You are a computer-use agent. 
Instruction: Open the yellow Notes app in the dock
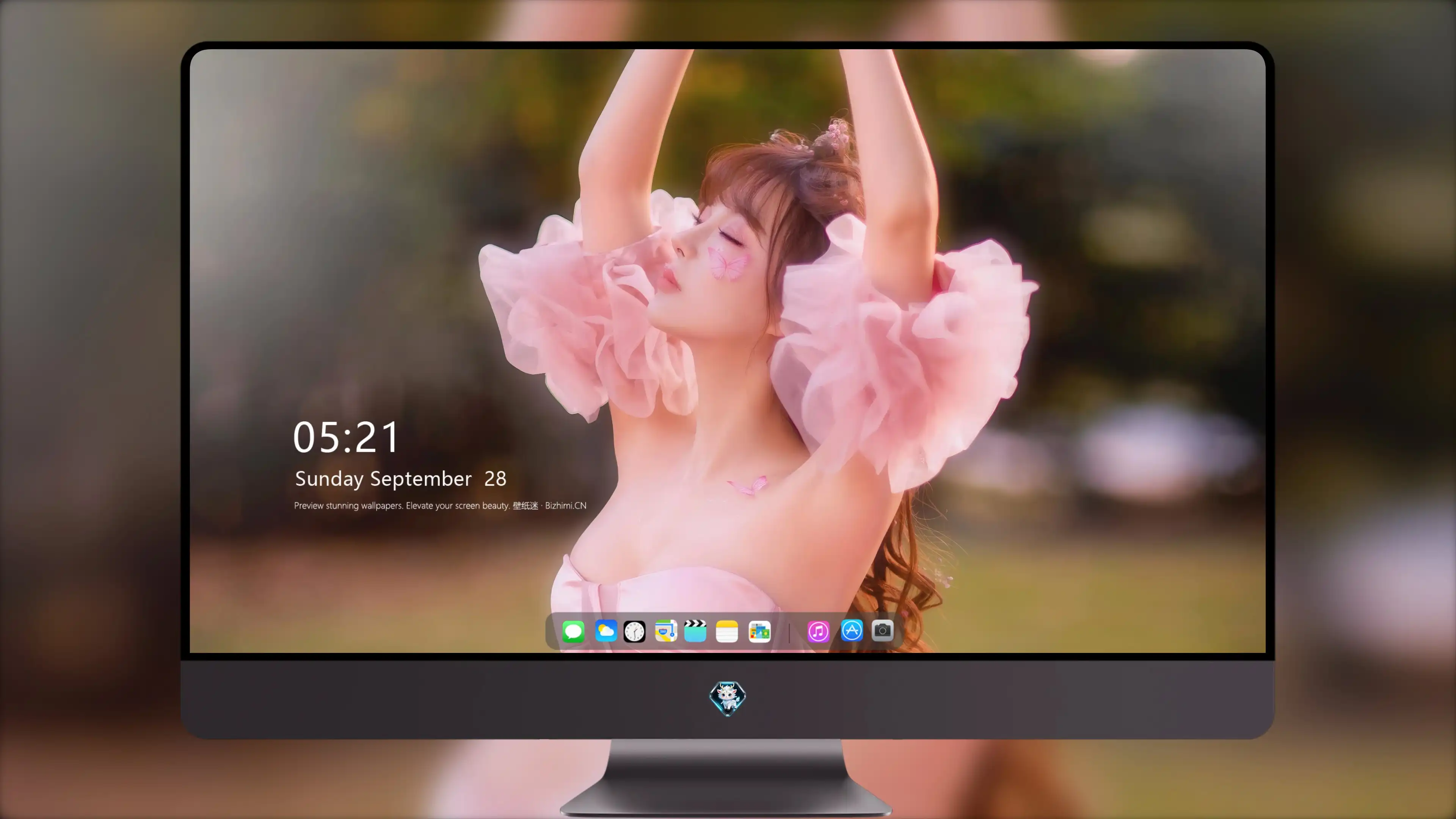tap(727, 631)
